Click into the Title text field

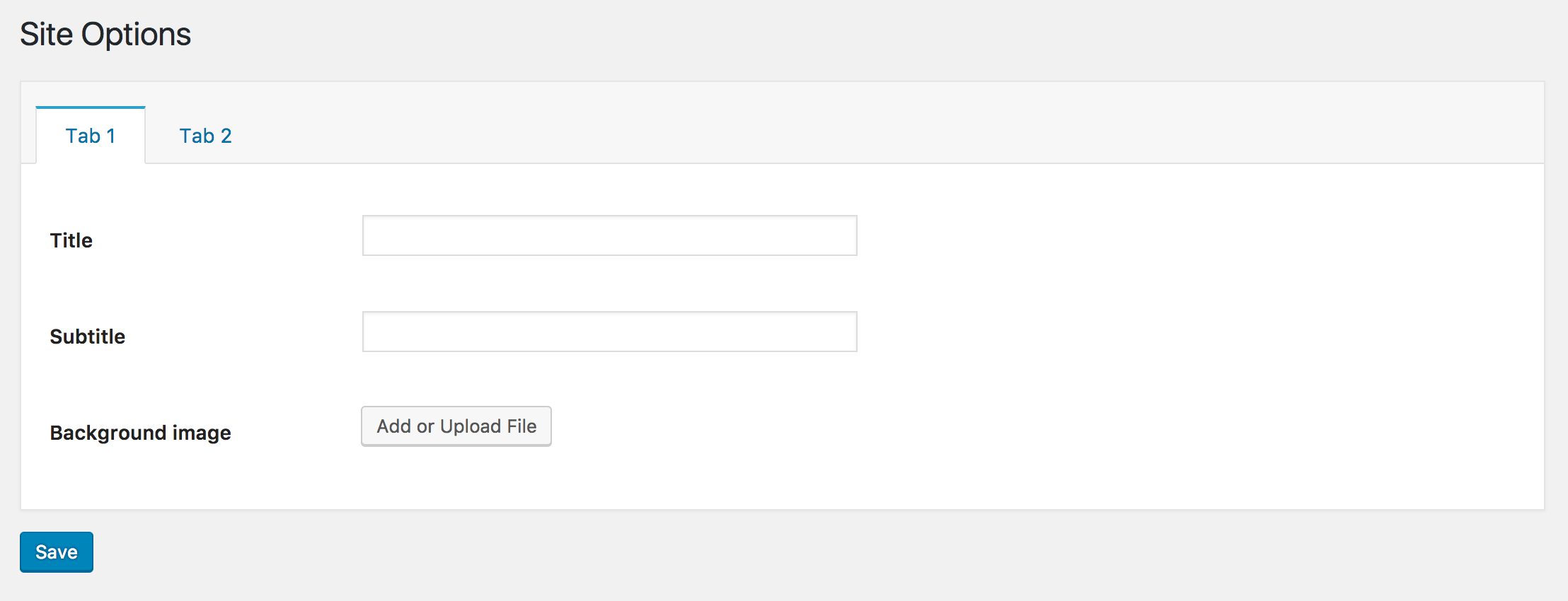coord(609,235)
